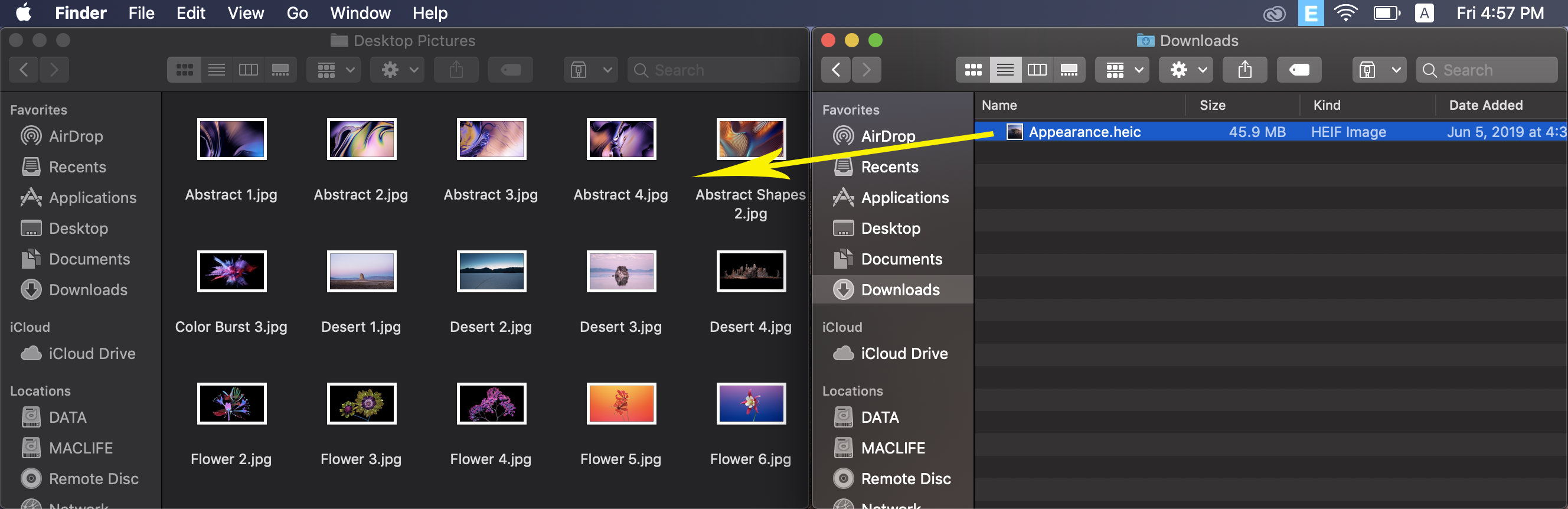The image size is (1568, 509).
Task: Open the View menu
Action: [246, 13]
